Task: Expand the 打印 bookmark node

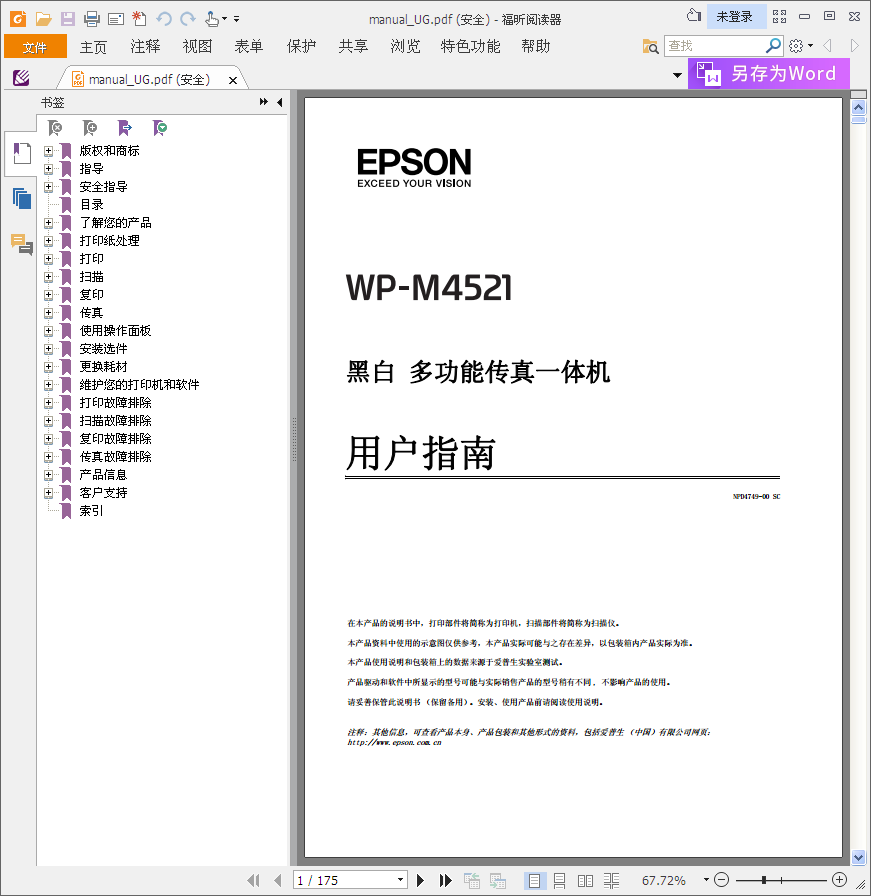Action: (x=49, y=259)
